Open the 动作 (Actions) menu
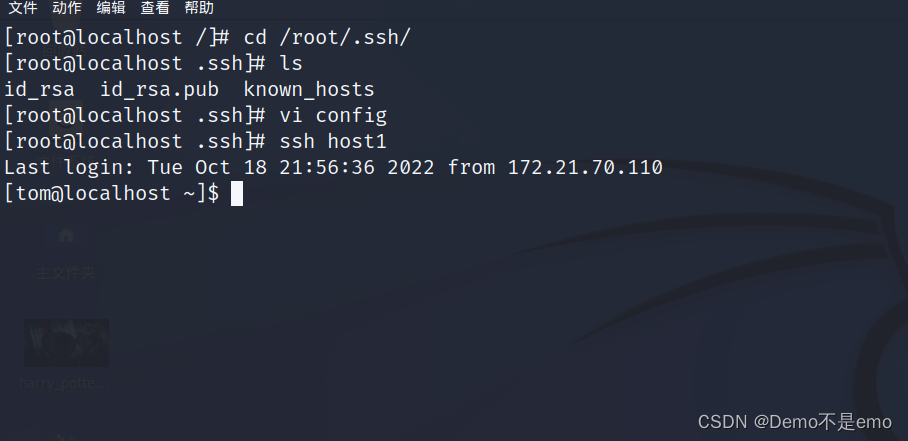The height and width of the screenshot is (441, 908). point(67,8)
